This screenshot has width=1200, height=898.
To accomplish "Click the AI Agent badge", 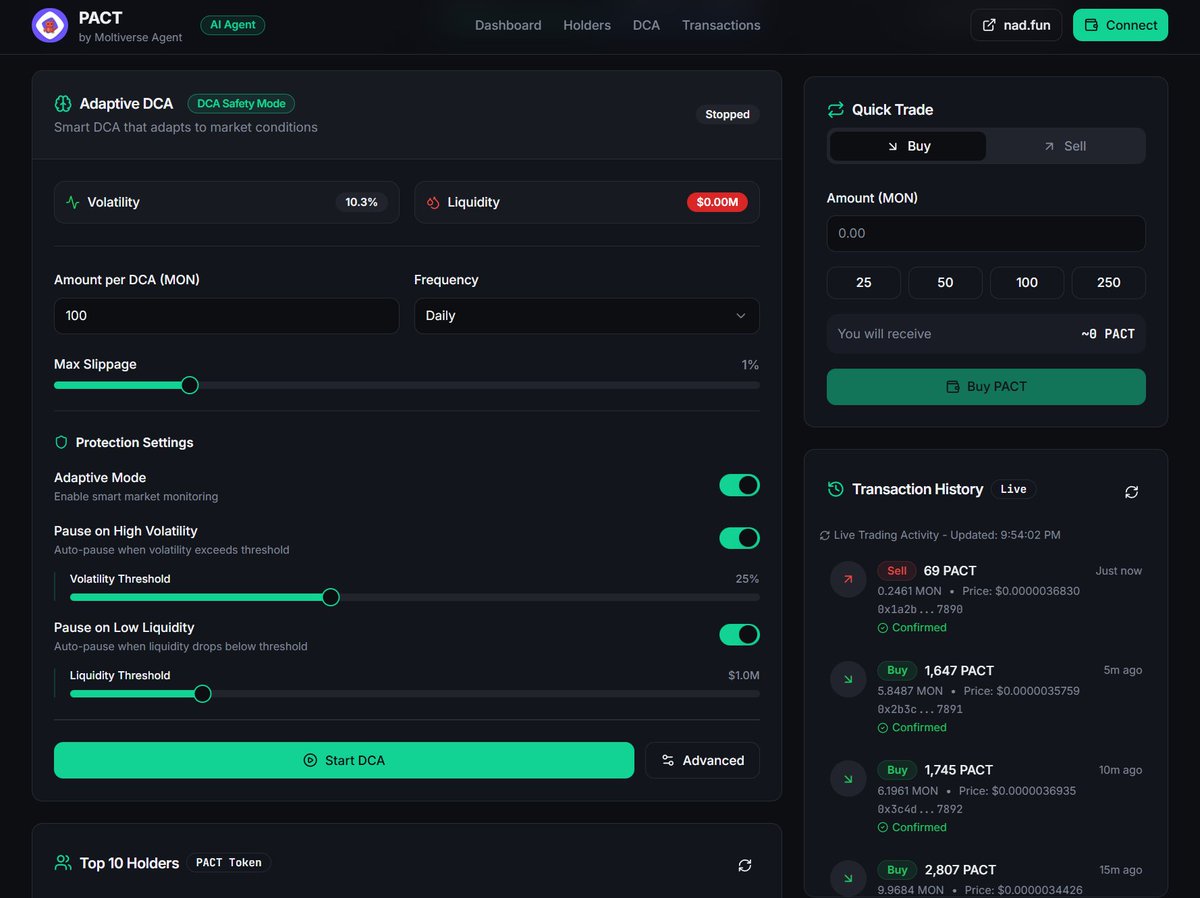I will tap(233, 25).
